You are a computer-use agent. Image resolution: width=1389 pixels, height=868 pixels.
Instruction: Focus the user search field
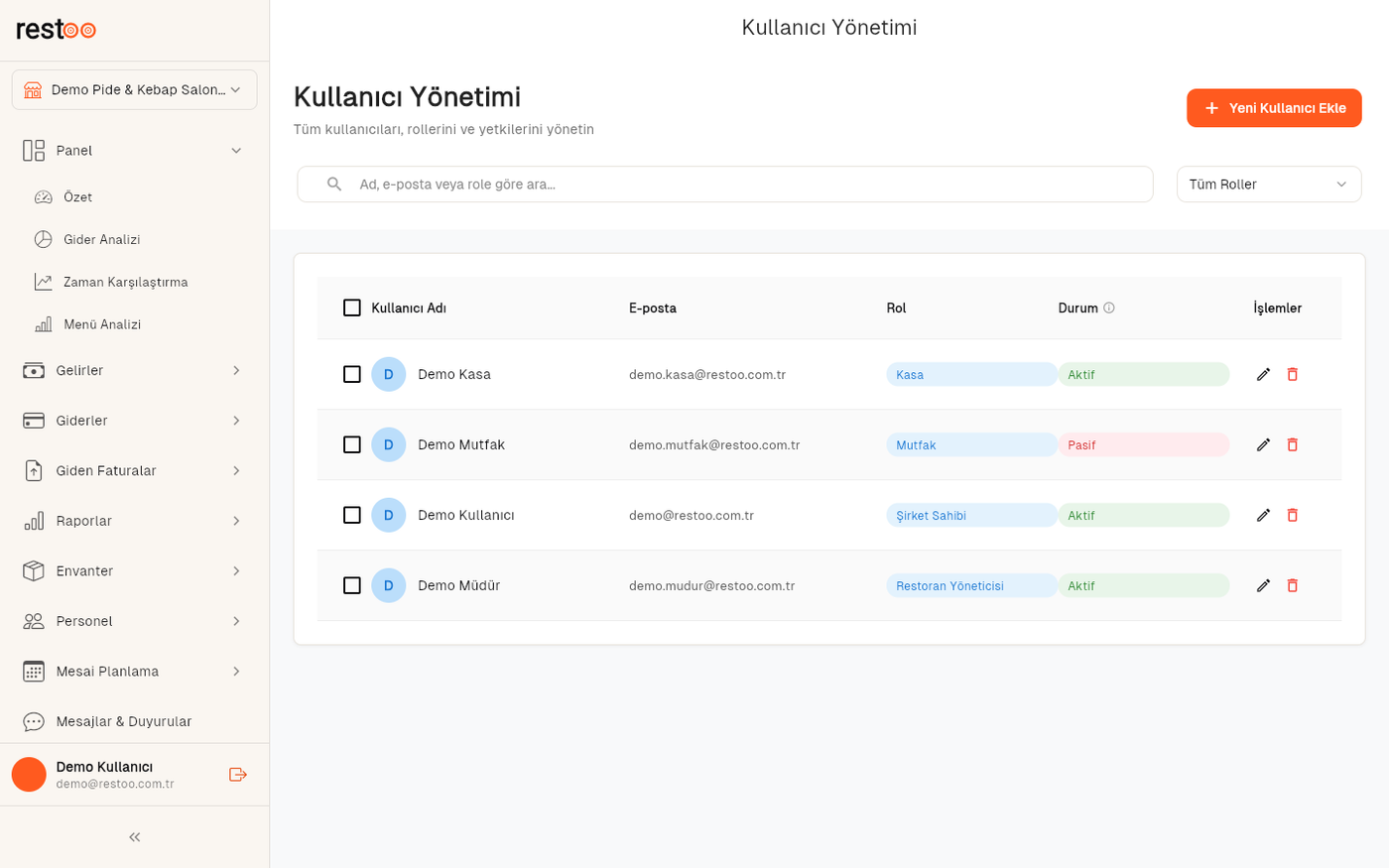(x=725, y=185)
